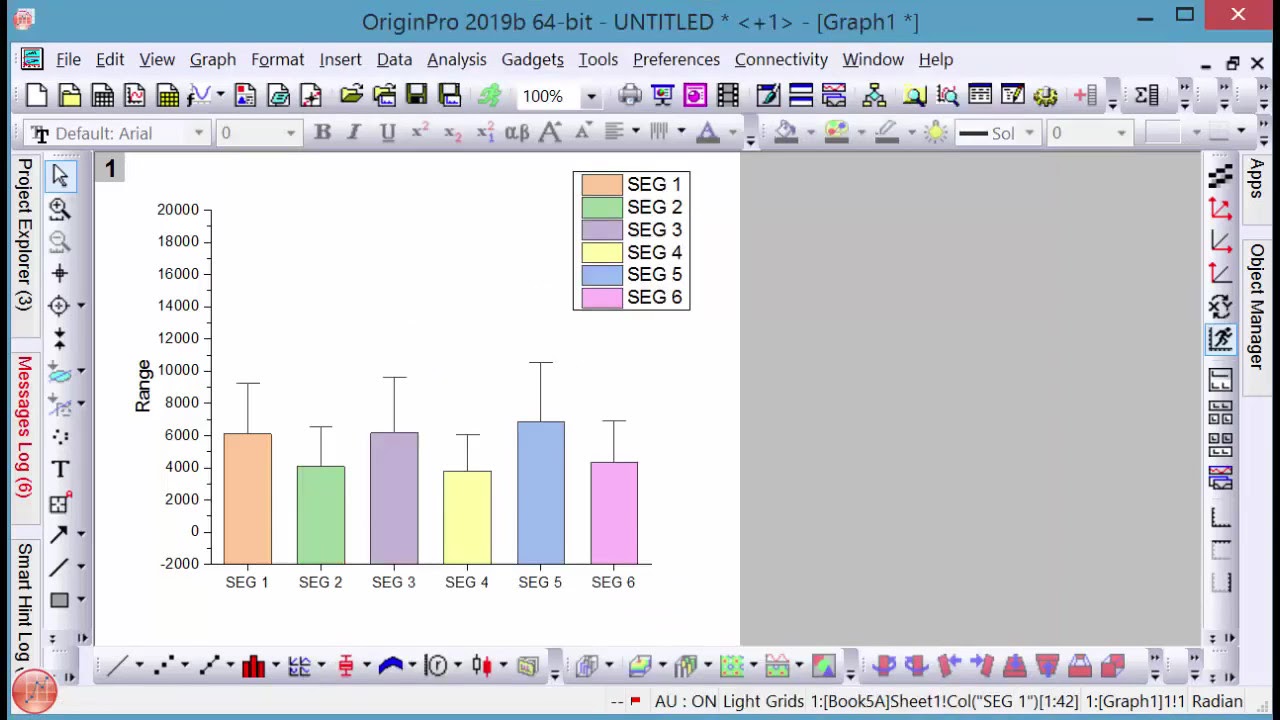Click the SEG 6 pink legend swatch
This screenshot has height=720, width=1280.
click(x=602, y=298)
